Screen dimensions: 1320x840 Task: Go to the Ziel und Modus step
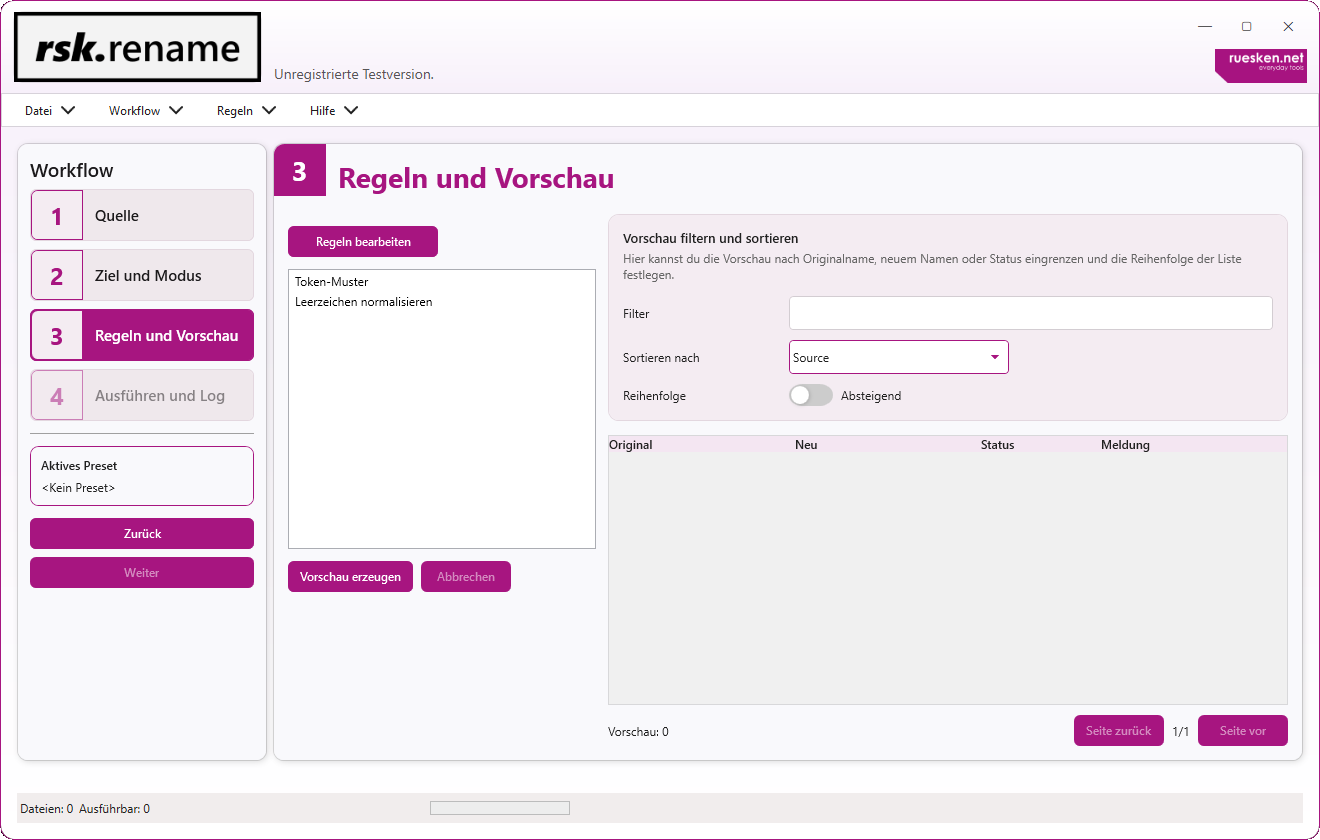coord(148,276)
